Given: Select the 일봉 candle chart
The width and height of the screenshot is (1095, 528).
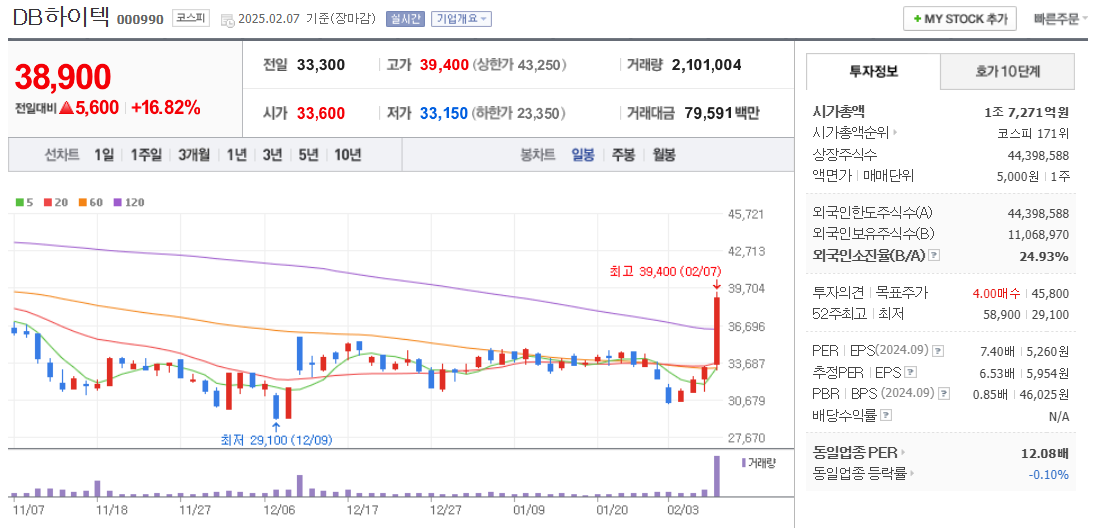Looking at the screenshot, I should click(583, 155).
